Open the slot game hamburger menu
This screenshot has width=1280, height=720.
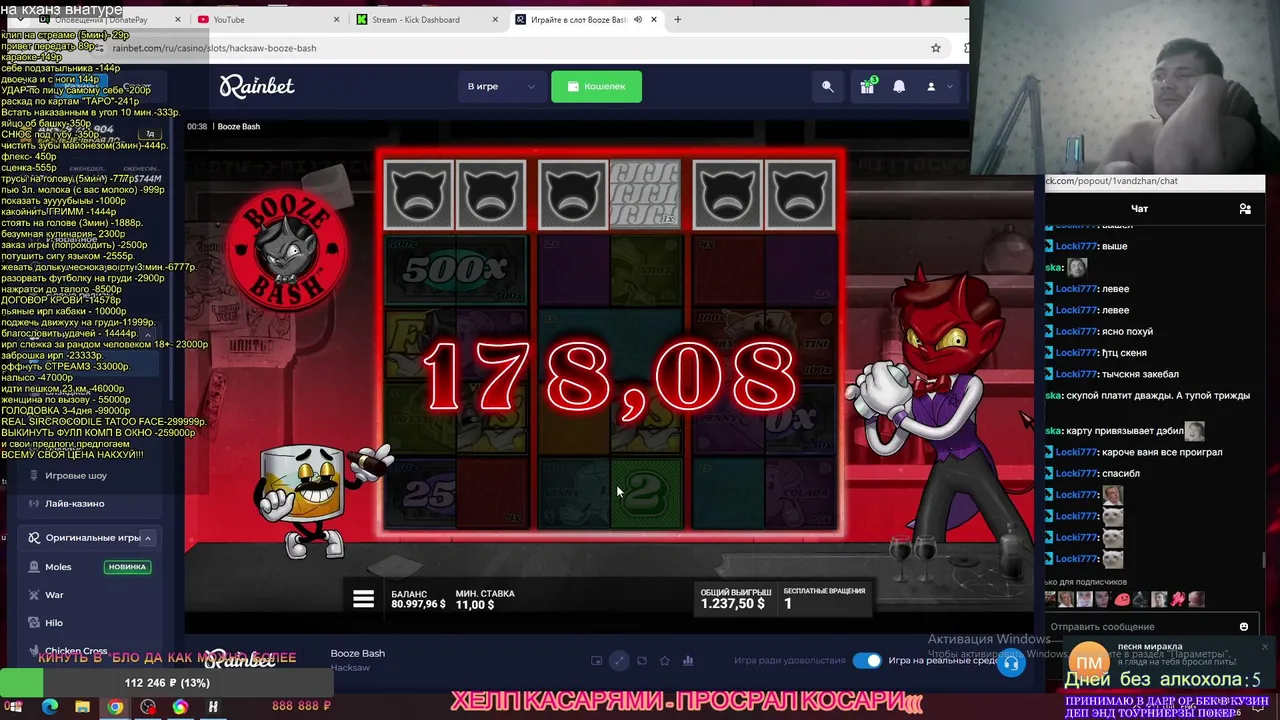point(363,599)
